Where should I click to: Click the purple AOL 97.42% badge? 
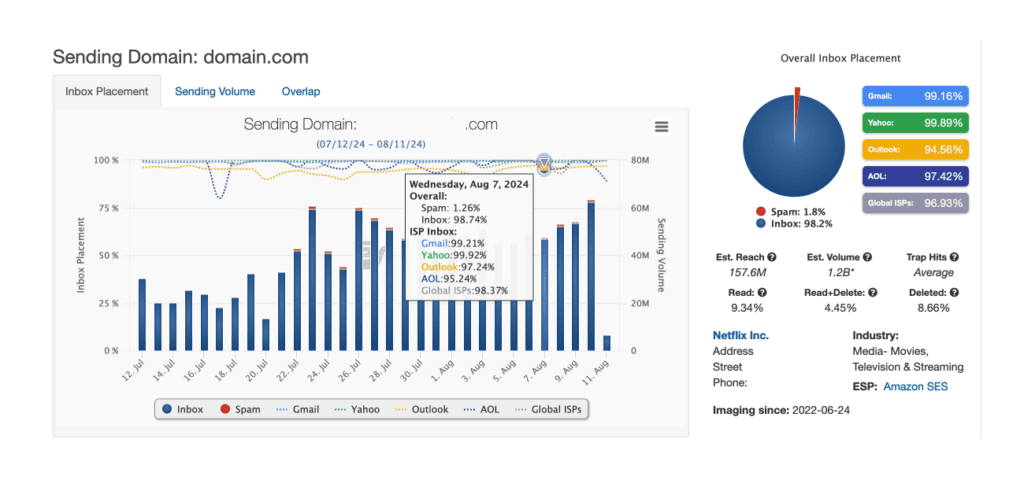click(x=916, y=176)
